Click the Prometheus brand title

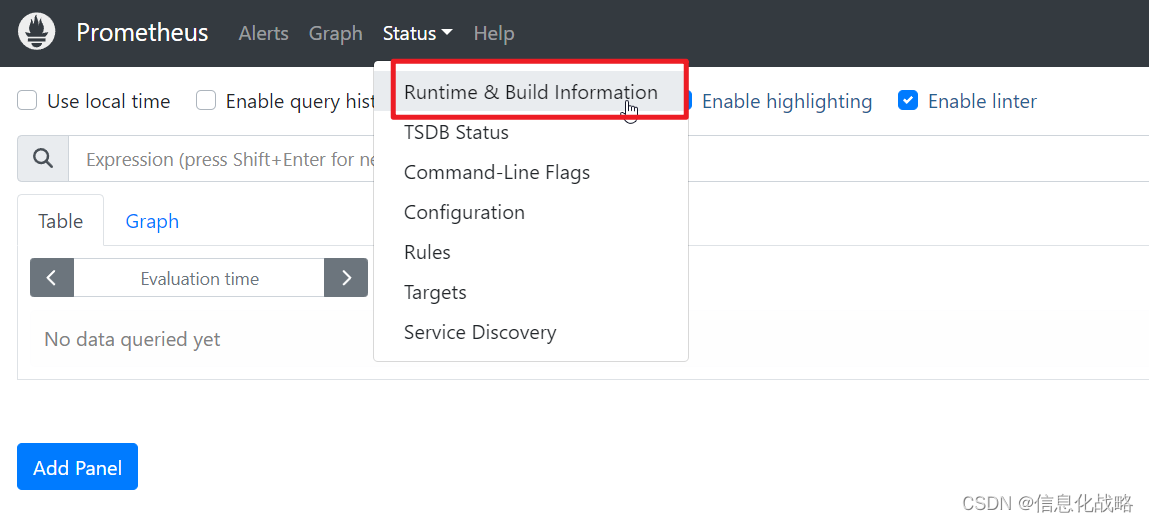[x=142, y=33]
